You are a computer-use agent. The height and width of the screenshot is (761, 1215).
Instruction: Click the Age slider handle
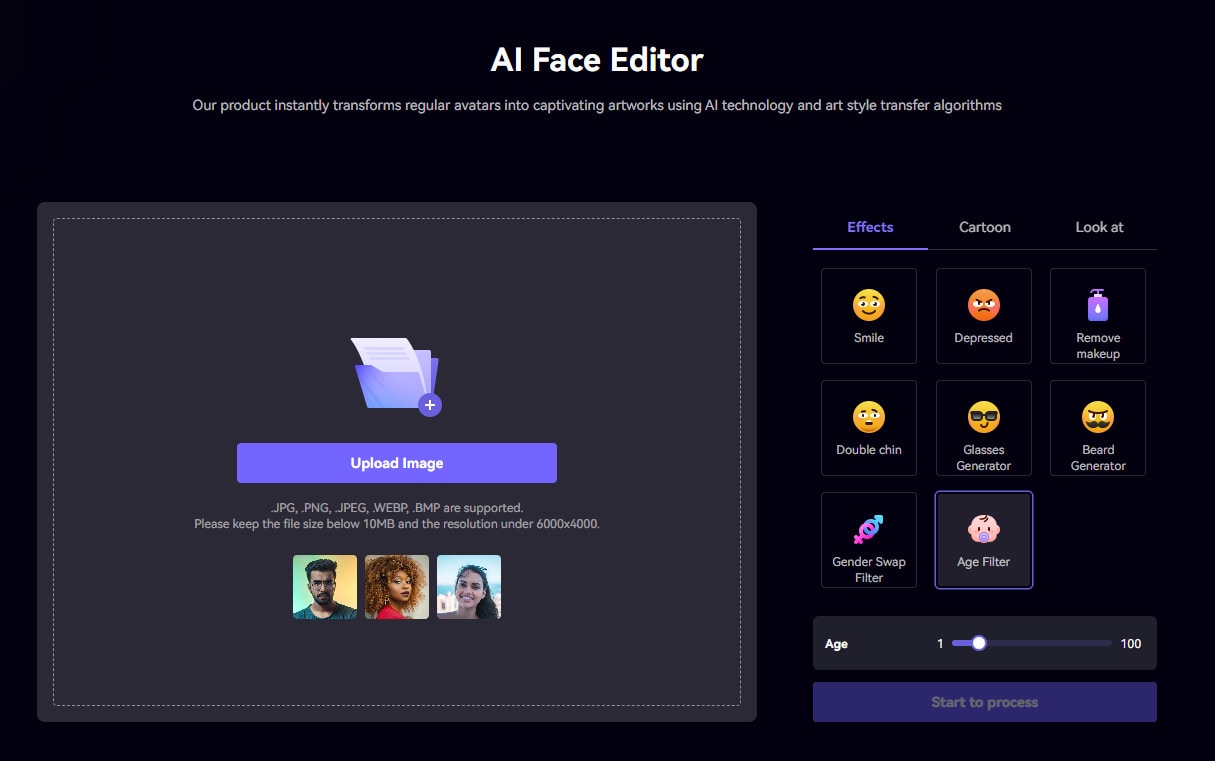click(979, 643)
